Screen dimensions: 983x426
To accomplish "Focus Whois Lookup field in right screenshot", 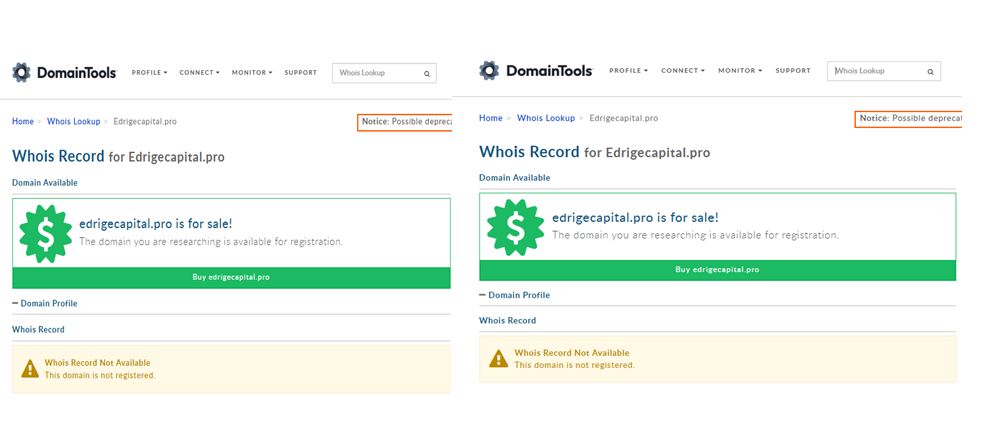I will point(883,71).
